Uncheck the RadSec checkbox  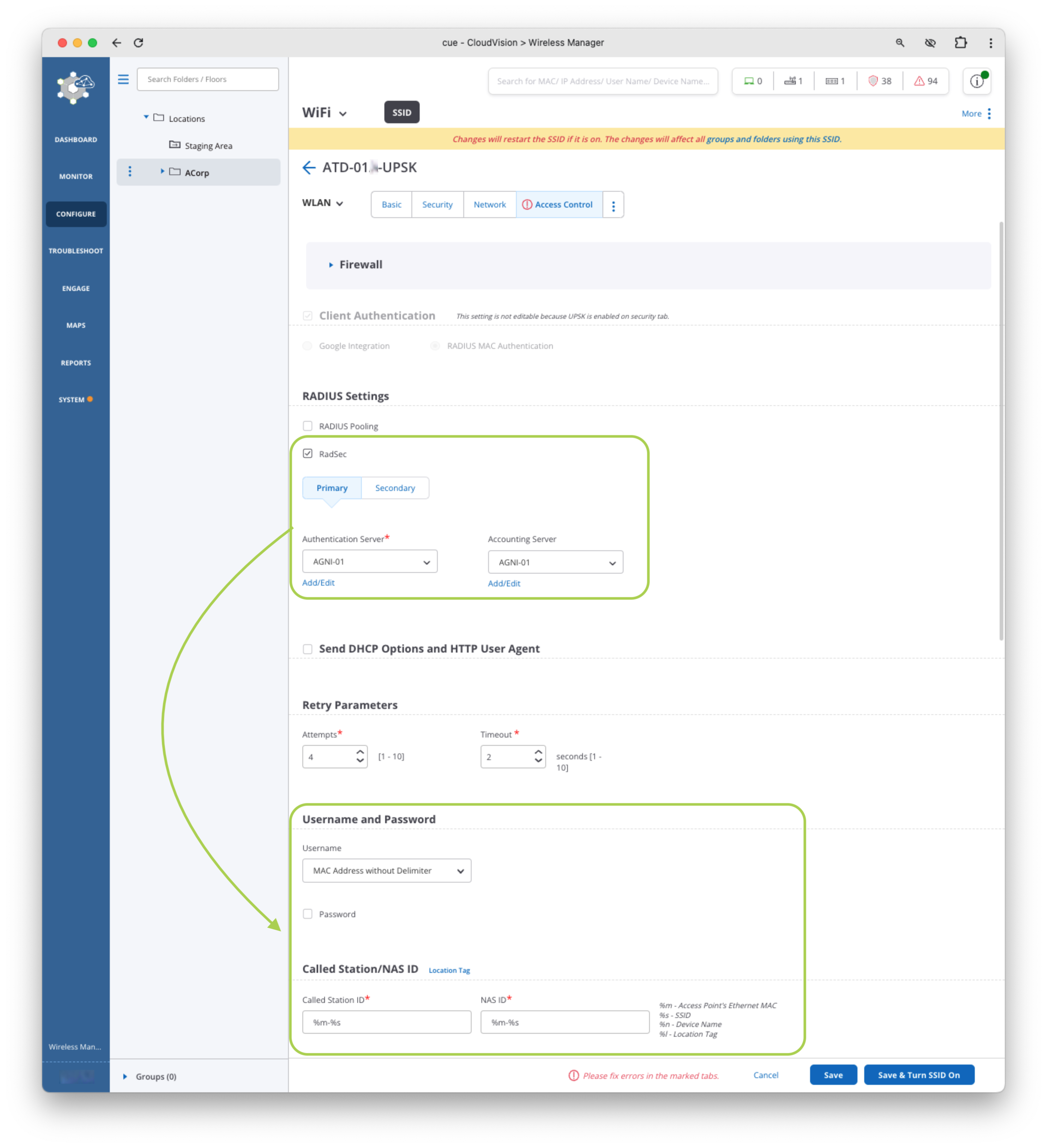point(308,454)
